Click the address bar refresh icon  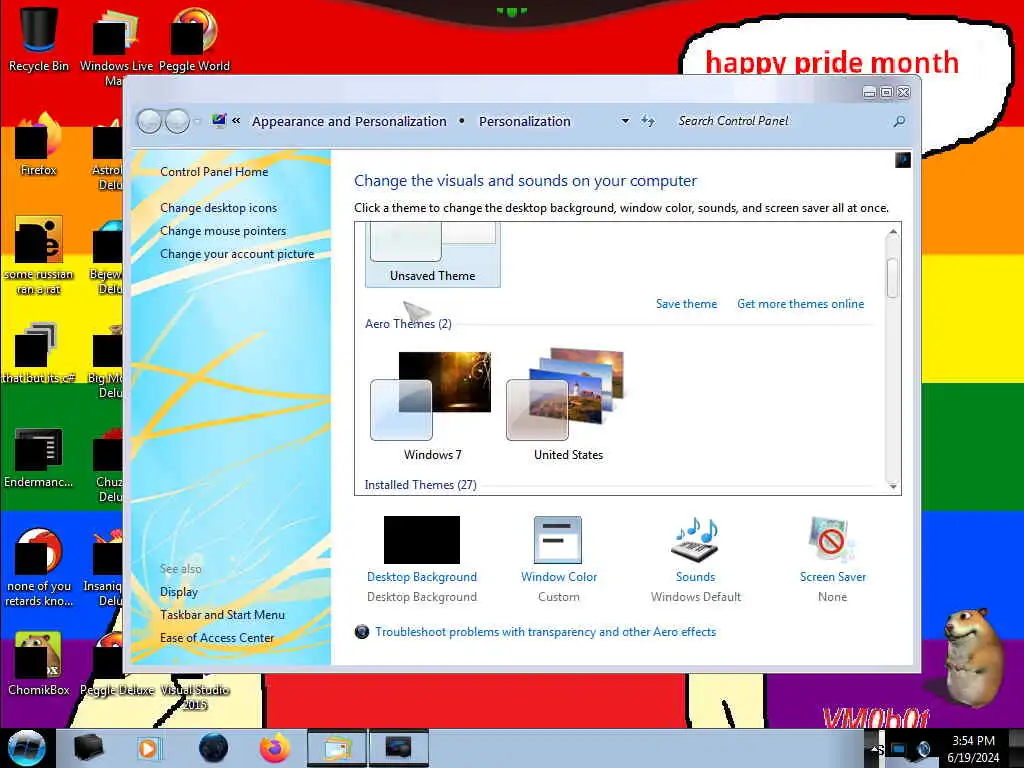click(x=648, y=121)
